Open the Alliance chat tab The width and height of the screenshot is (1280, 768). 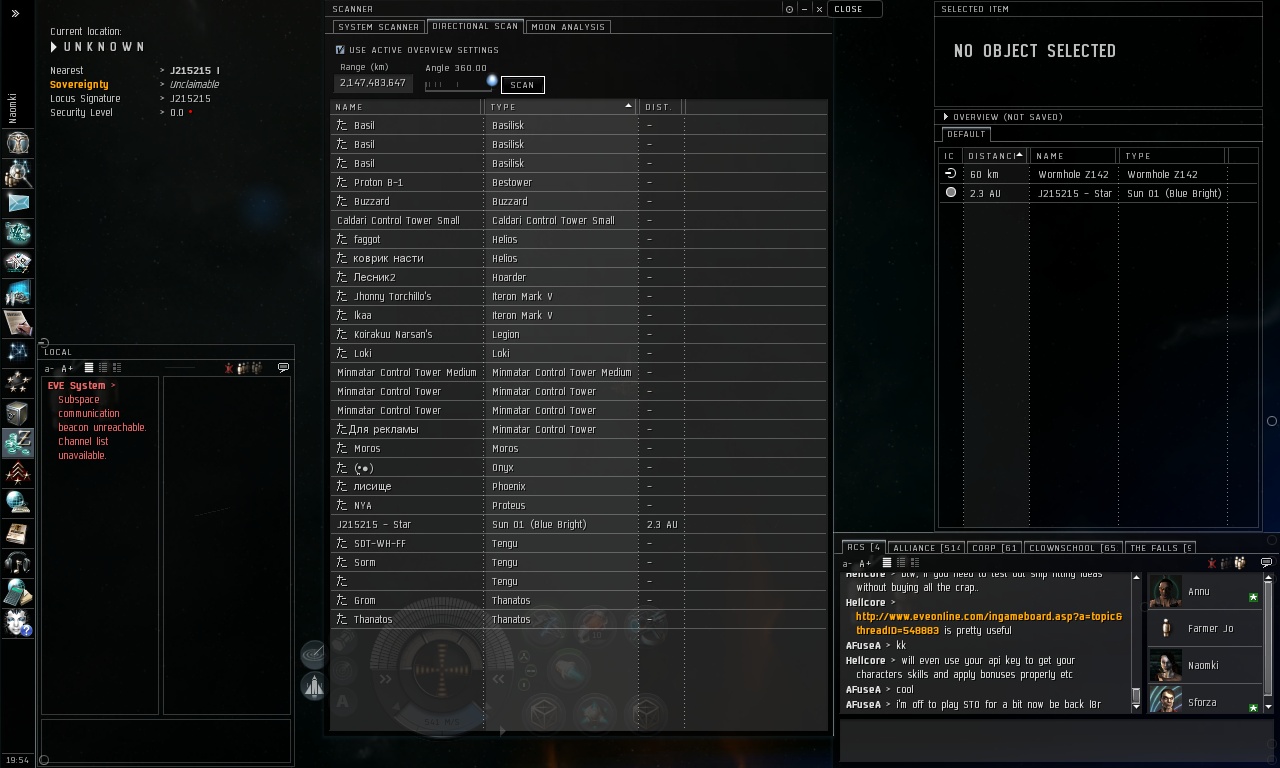pos(927,548)
